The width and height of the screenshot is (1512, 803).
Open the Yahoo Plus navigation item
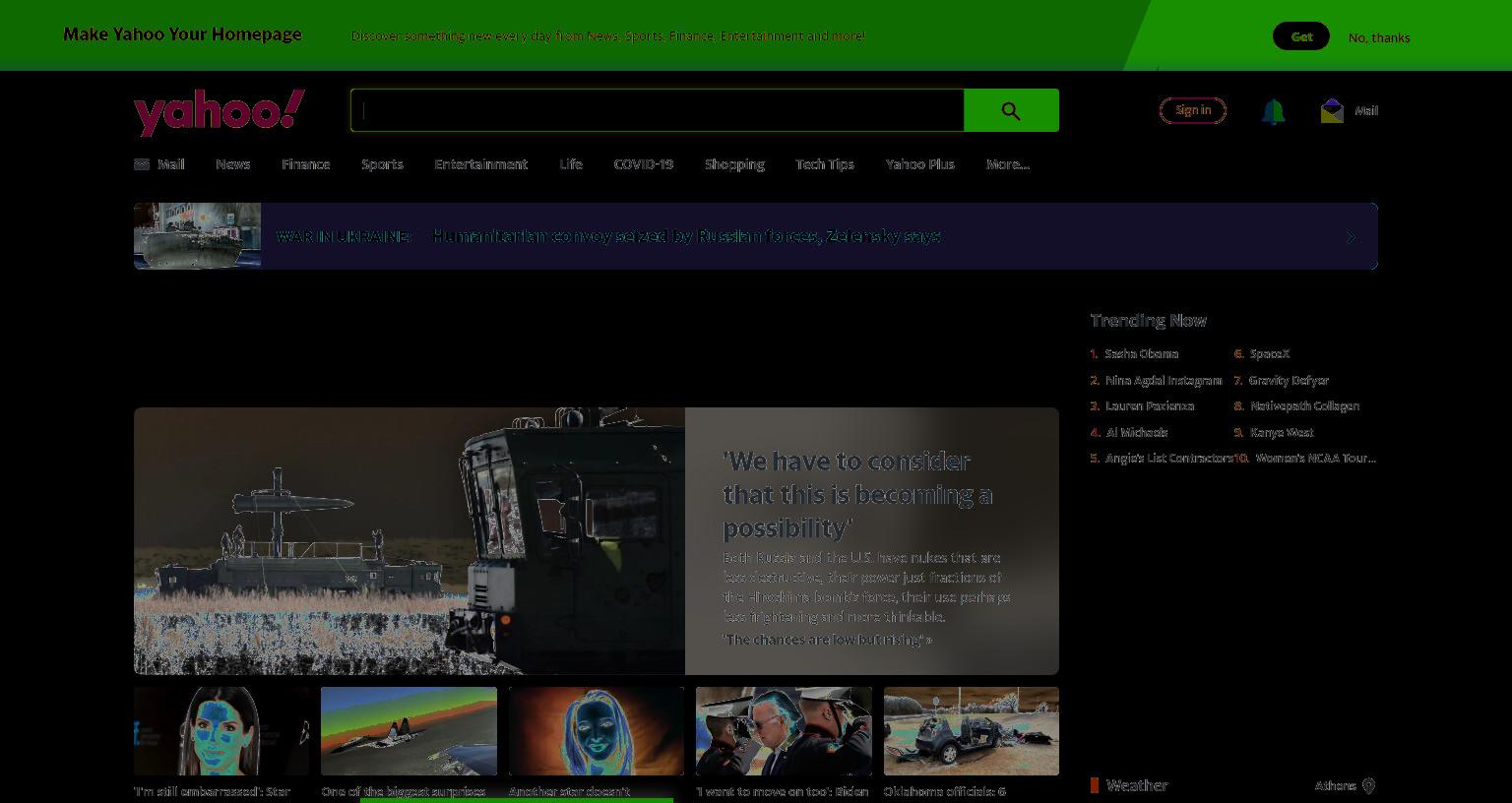click(920, 164)
